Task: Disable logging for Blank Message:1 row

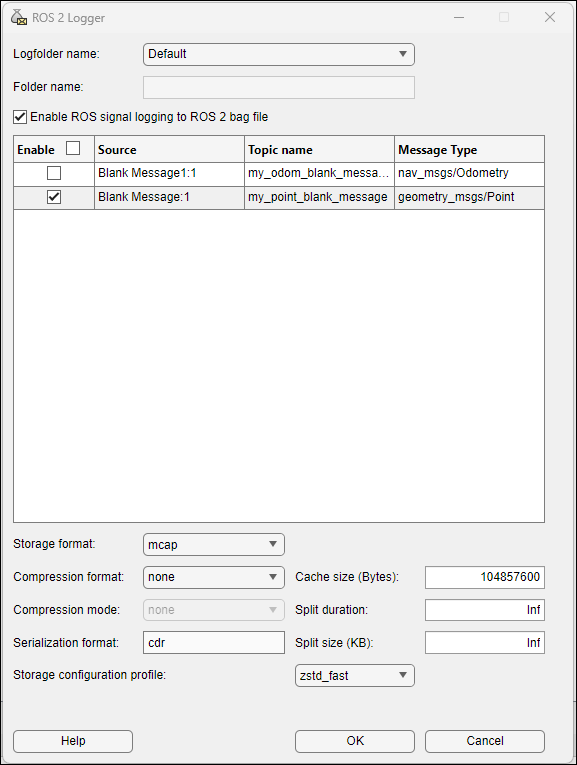Action: click(54, 197)
